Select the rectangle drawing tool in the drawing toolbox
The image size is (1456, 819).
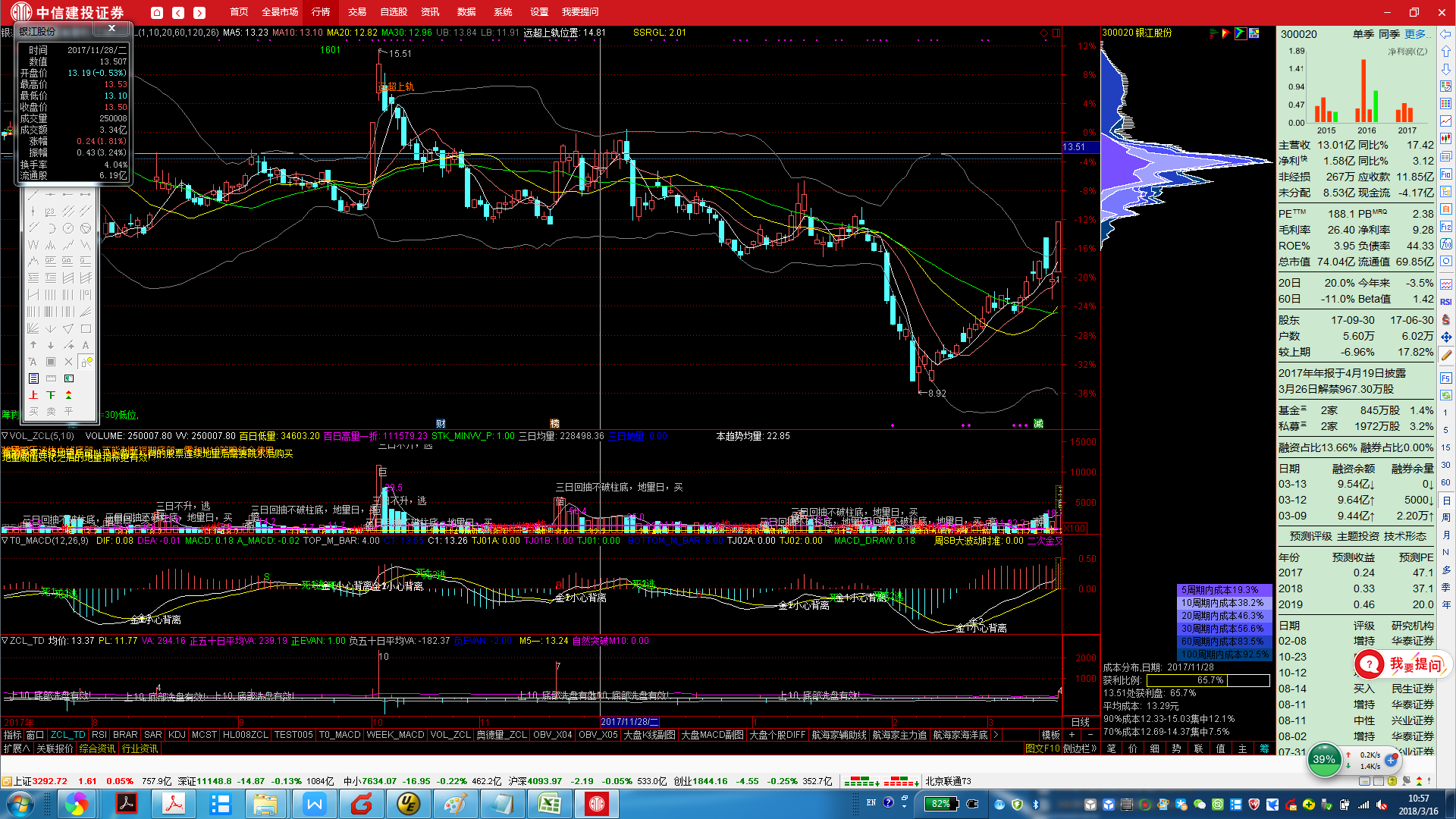point(86,328)
